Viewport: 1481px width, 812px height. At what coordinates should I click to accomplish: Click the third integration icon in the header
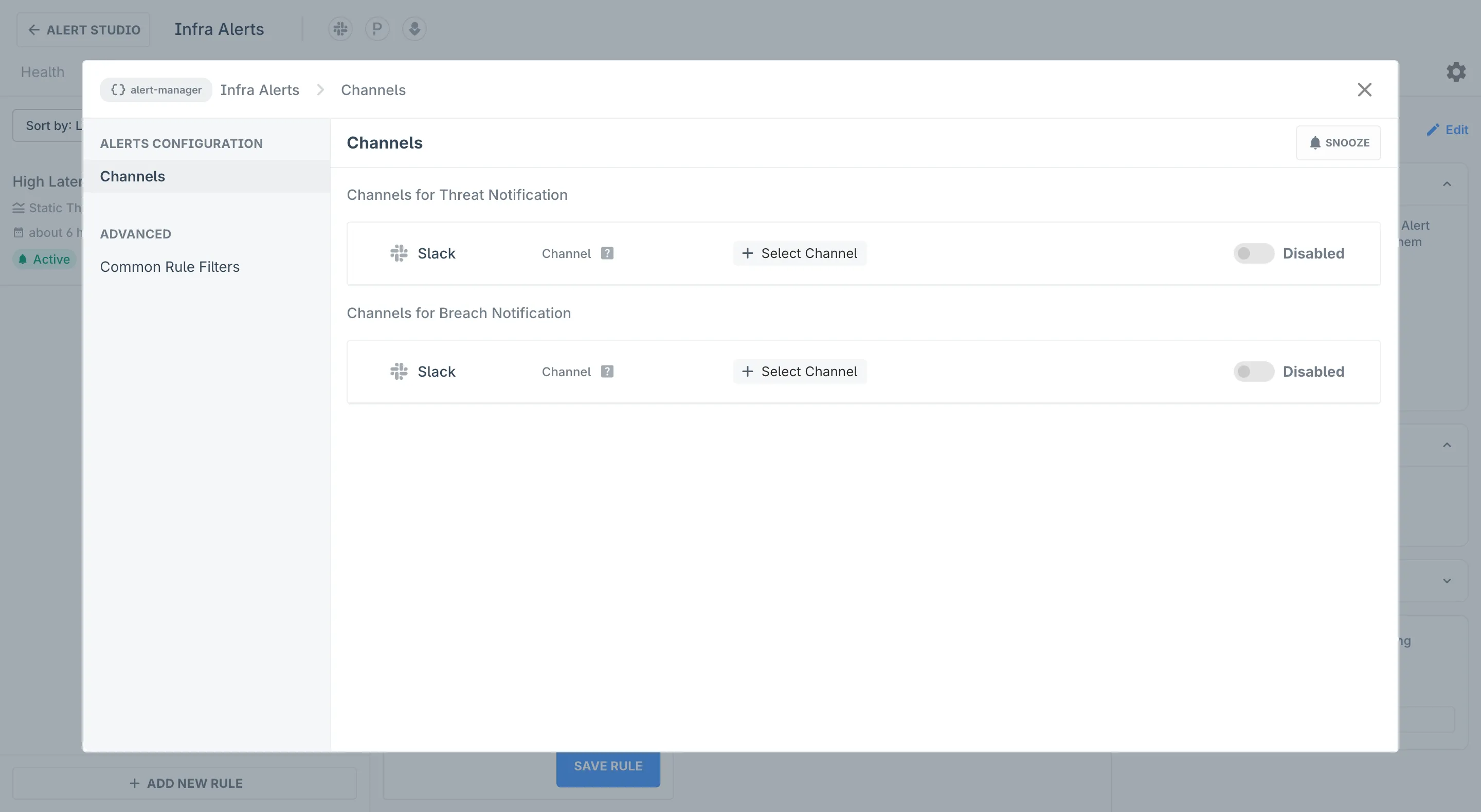pos(414,29)
